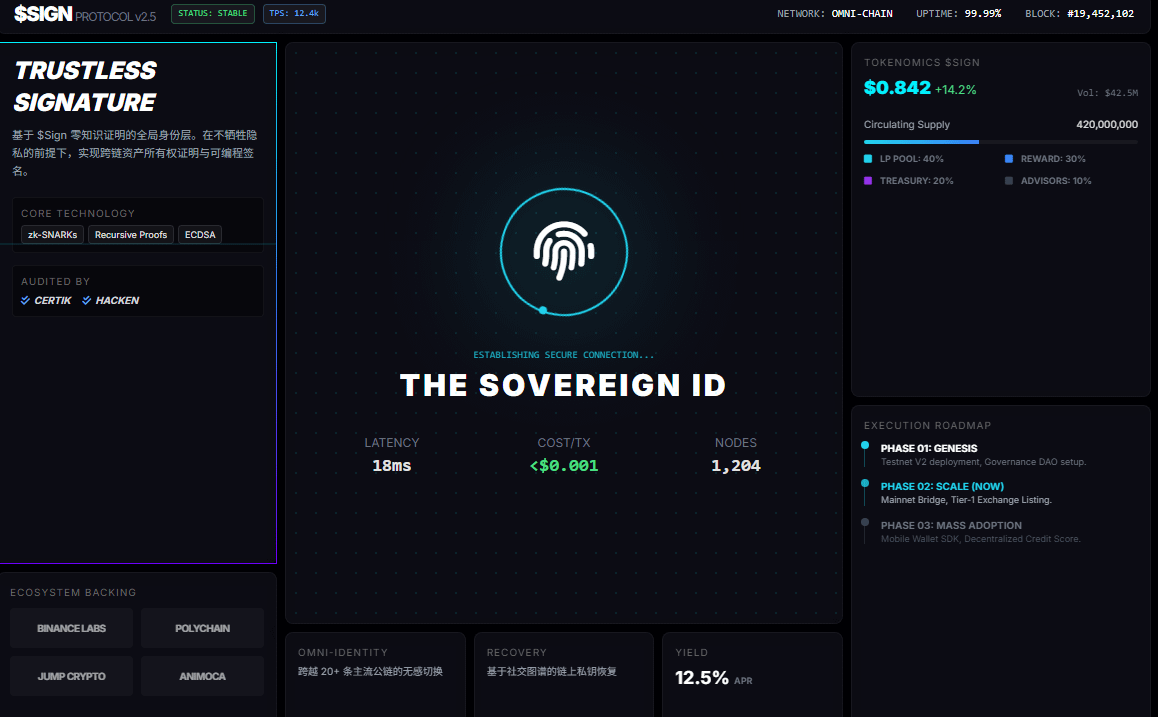Click the TRUSTLESS SIGNATURE heading
This screenshot has width=1158, height=717.
(85, 86)
